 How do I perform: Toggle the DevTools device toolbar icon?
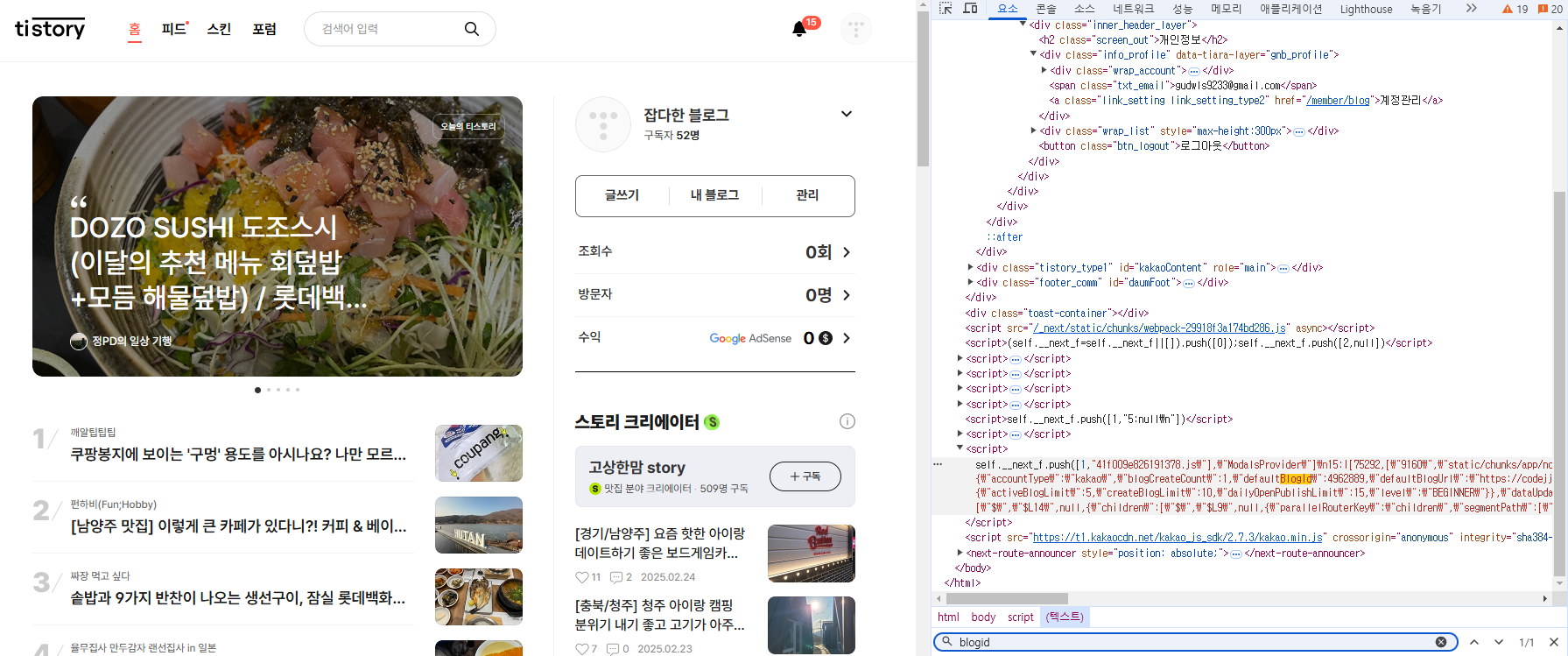coord(970,9)
